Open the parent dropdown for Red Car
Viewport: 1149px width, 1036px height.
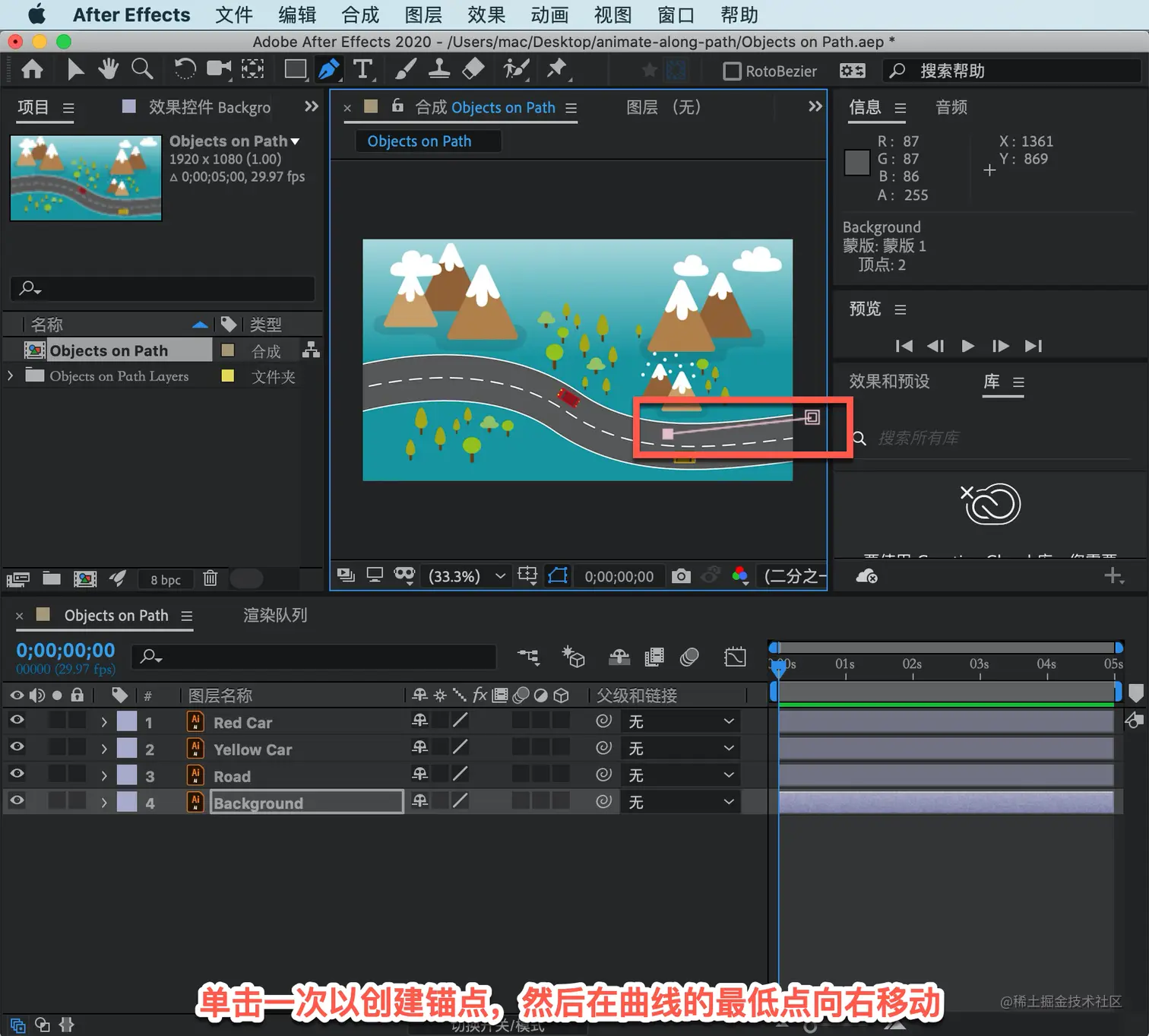pyautogui.click(x=680, y=721)
